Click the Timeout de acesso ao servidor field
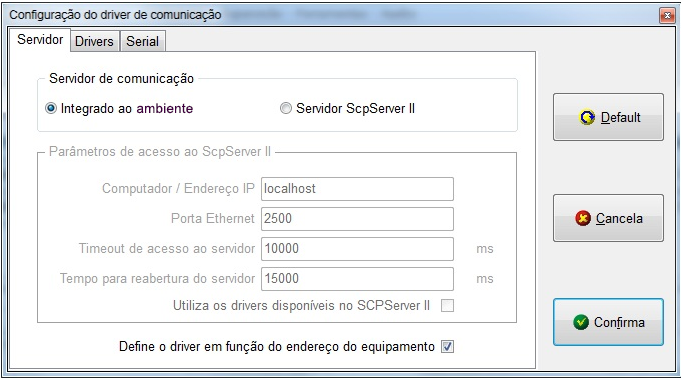 tap(357, 249)
